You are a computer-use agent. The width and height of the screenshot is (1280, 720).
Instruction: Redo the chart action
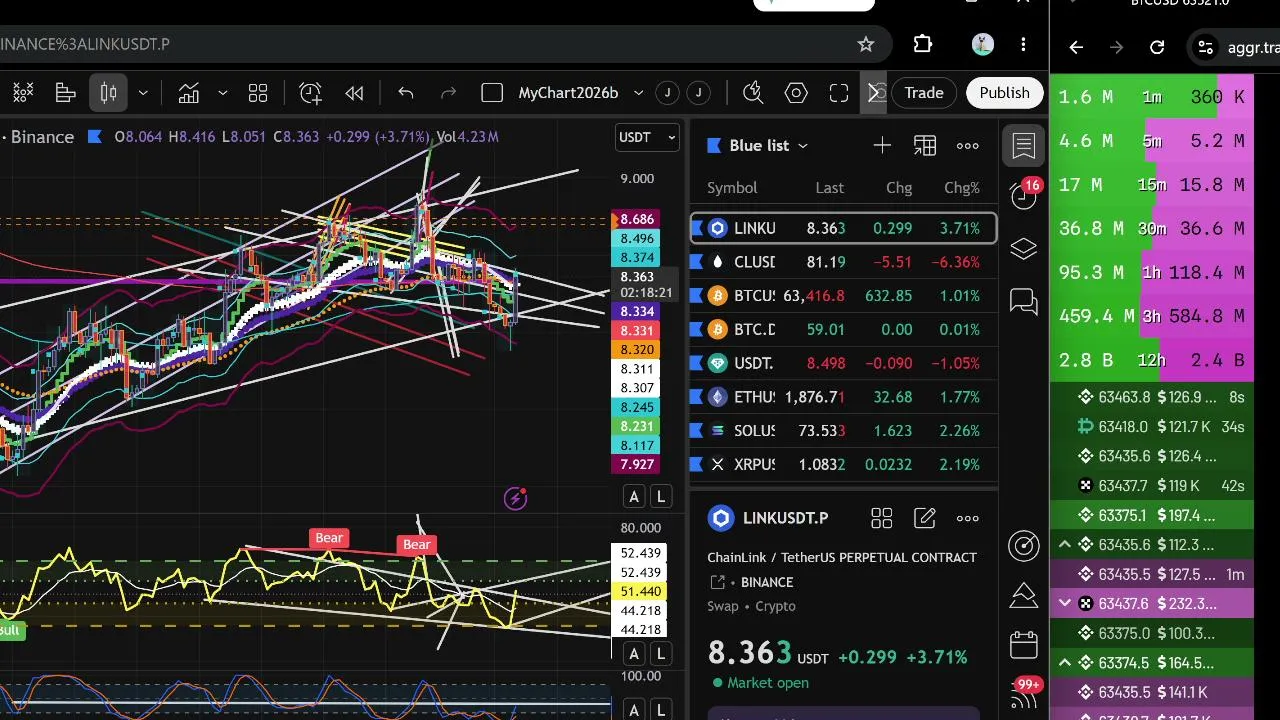(x=448, y=93)
